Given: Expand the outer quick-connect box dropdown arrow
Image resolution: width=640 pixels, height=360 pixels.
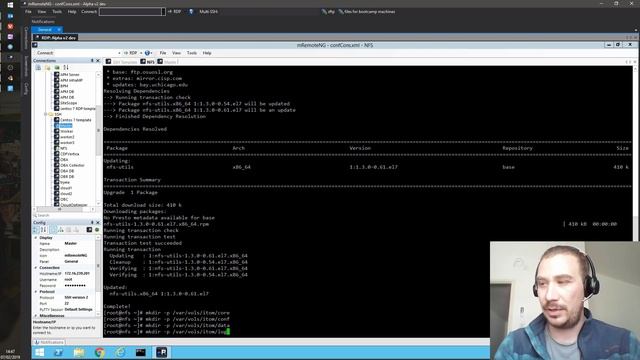Looking at the screenshot, I should pyautogui.click(x=163, y=12).
